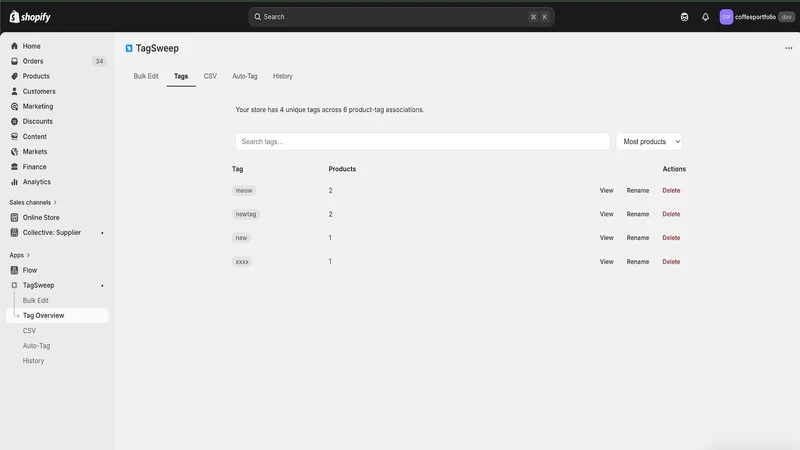800x450 pixels.
Task: Open the Online Store channel icon
Action: (14, 217)
